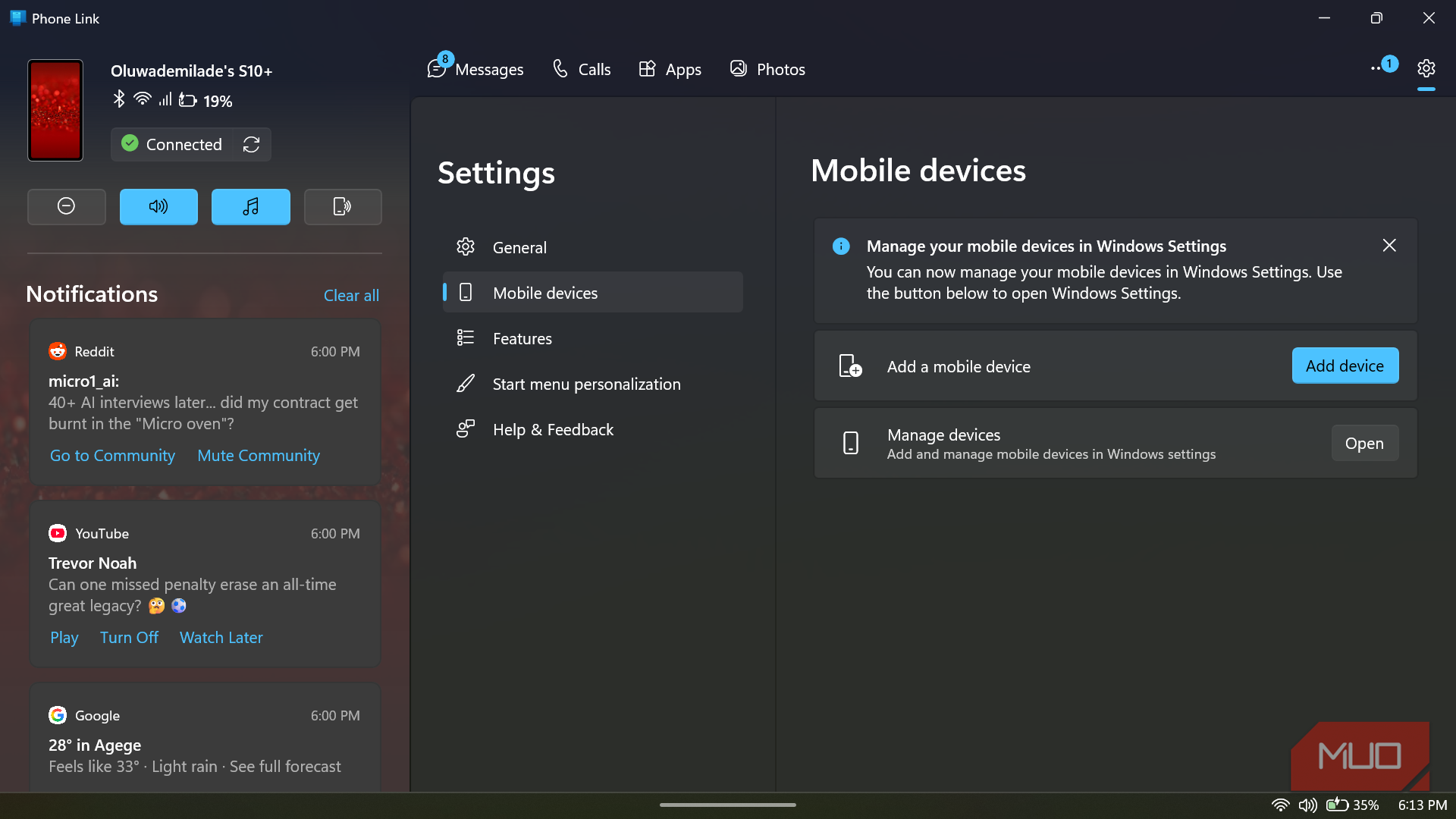Open Start menu personalization settings
The height and width of the screenshot is (819, 1456).
[593, 384]
